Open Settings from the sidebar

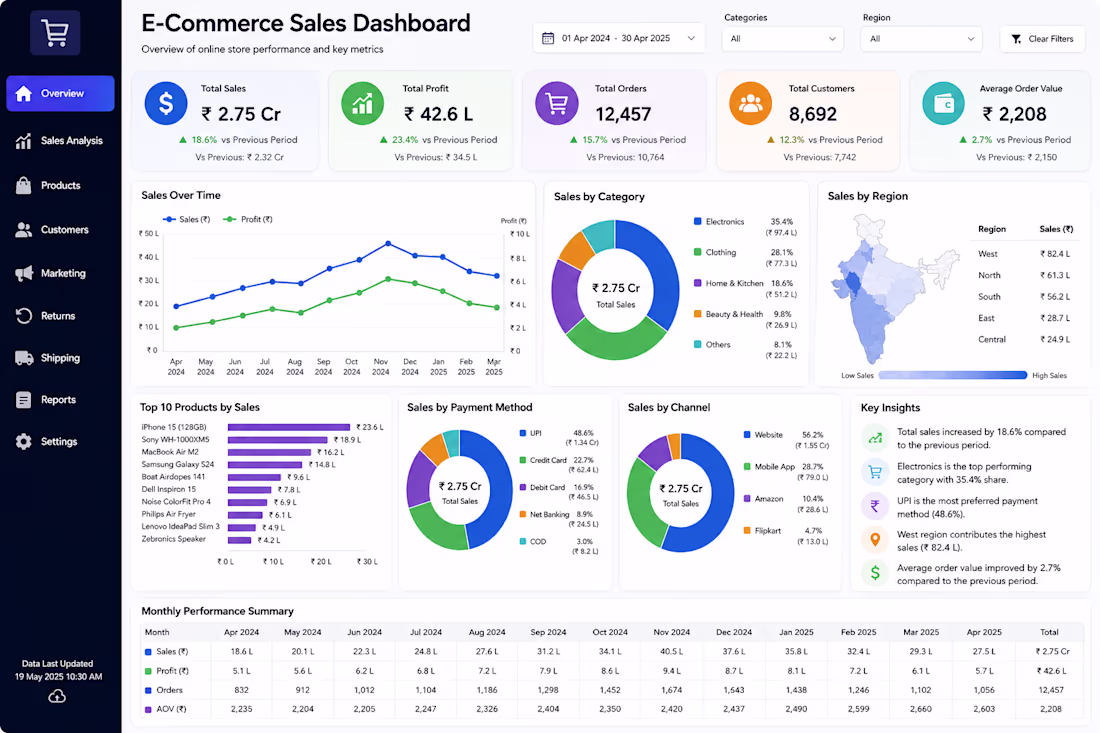(60, 442)
